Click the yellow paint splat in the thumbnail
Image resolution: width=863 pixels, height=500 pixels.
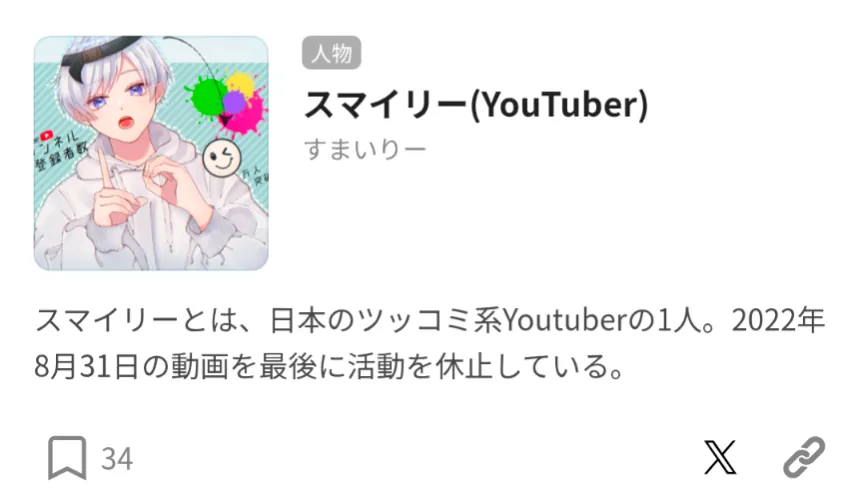pos(241,83)
